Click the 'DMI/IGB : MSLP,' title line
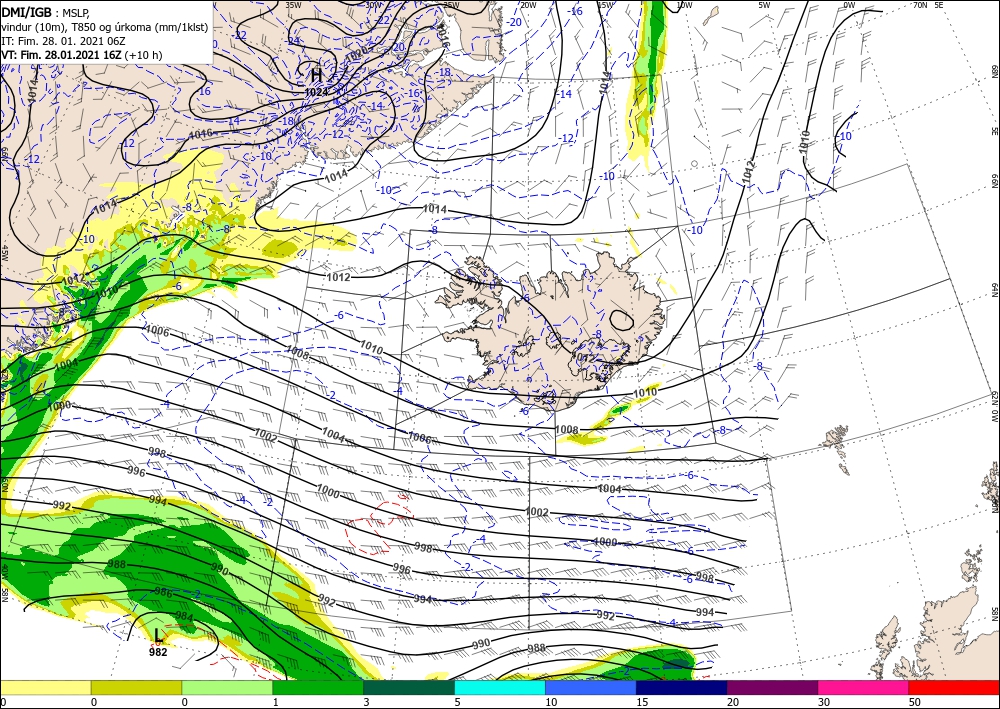This screenshot has height=709, width=1000. 45,11
